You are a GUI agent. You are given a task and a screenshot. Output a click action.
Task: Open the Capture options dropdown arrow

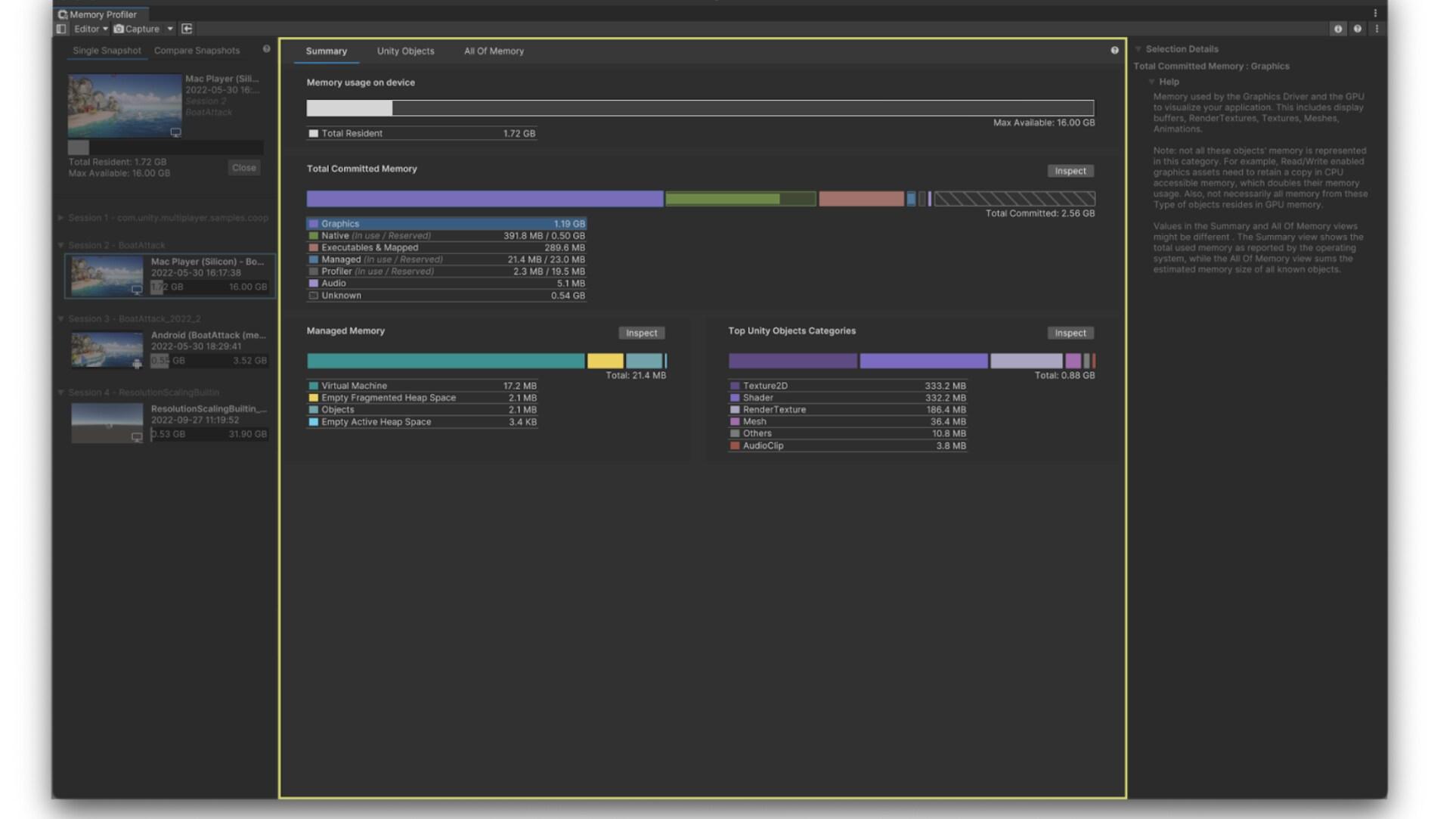[170, 29]
